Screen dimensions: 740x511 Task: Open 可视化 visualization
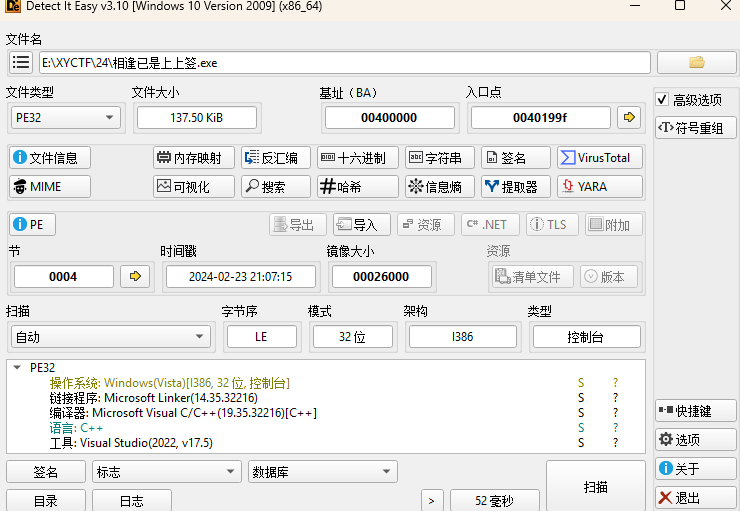click(193, 186)
